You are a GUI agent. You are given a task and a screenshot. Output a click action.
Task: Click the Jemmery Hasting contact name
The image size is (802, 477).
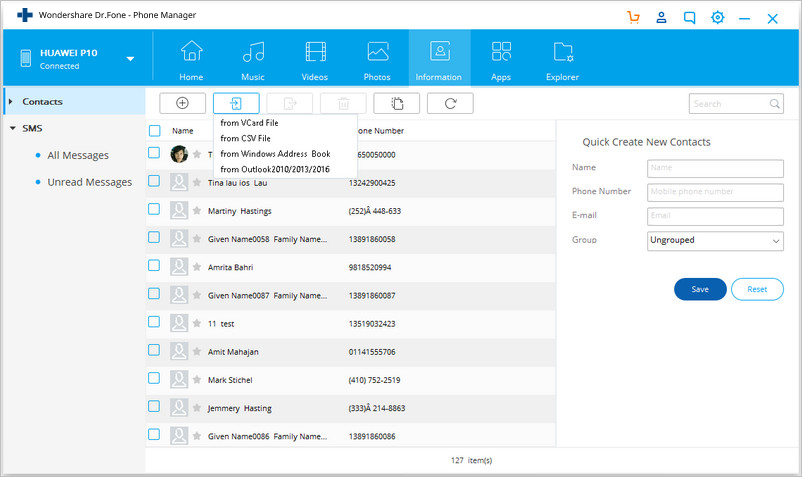pyautogui.click(x=239, y=408)
